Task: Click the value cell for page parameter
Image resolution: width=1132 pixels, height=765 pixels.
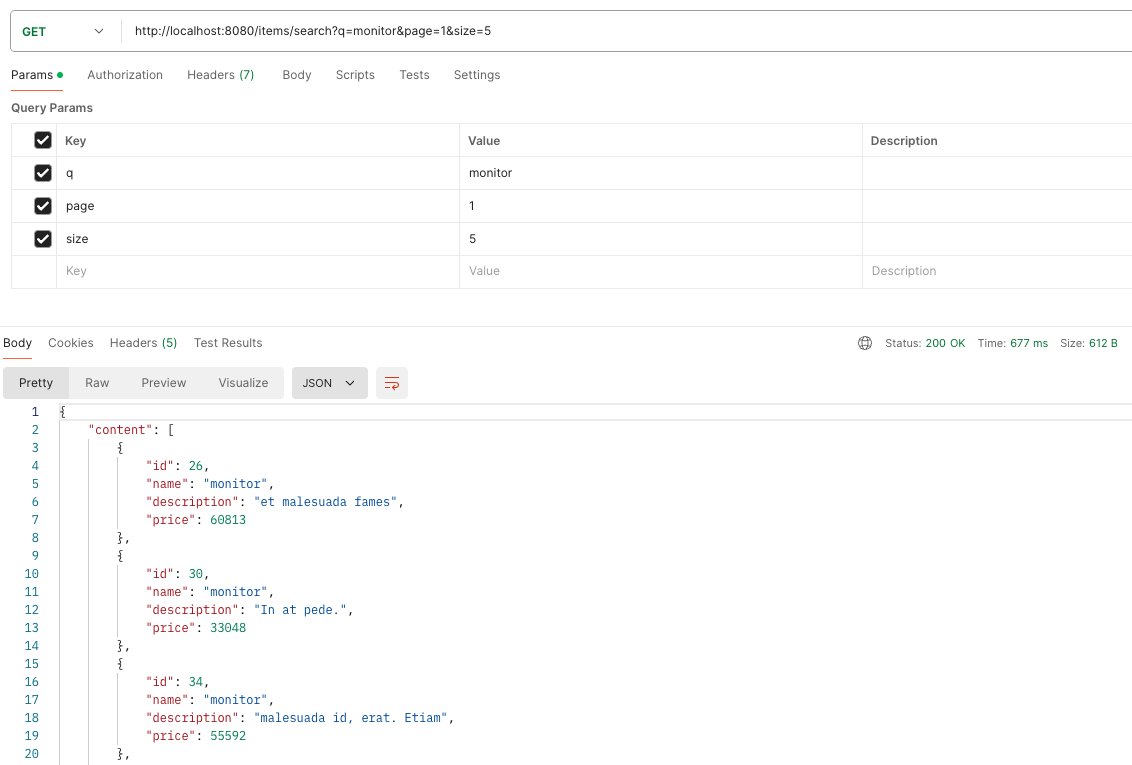Action: 661,206
